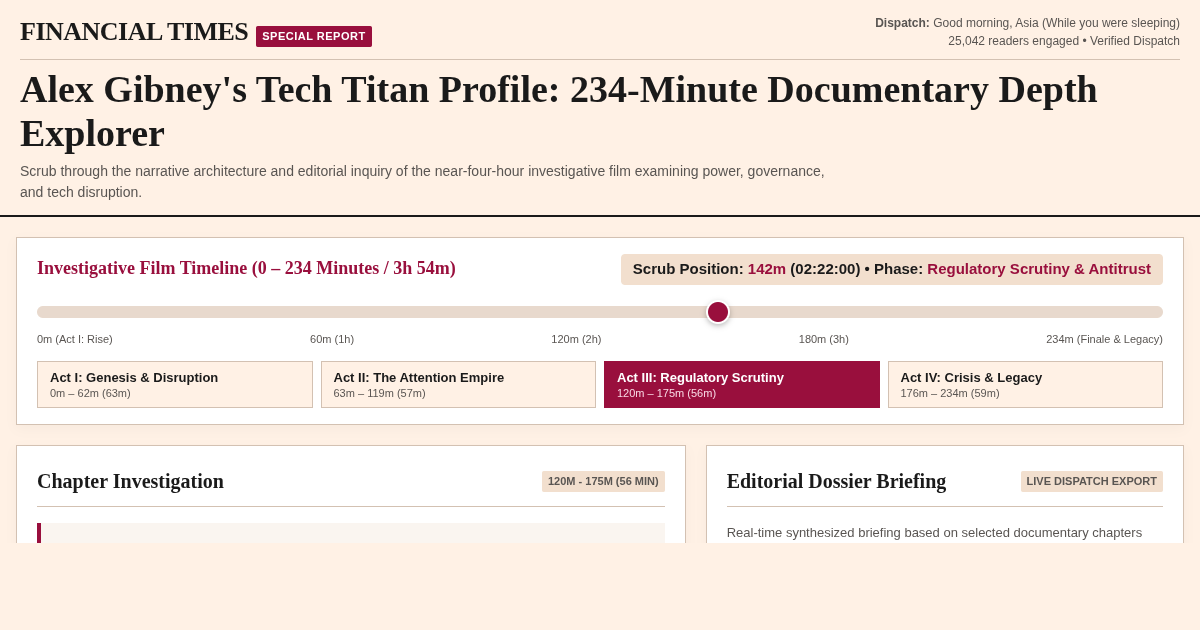
Task: Click the Investigative Film Timeline heading
Action: pos(246,268)
